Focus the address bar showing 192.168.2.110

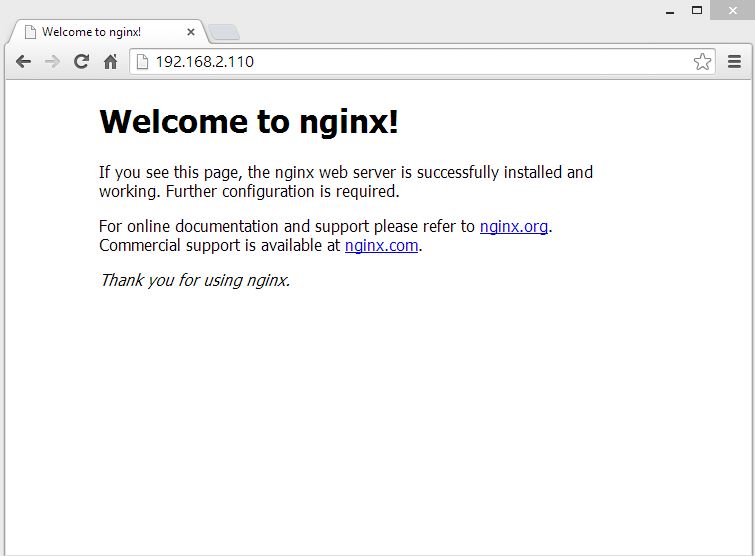pos(422,62)
